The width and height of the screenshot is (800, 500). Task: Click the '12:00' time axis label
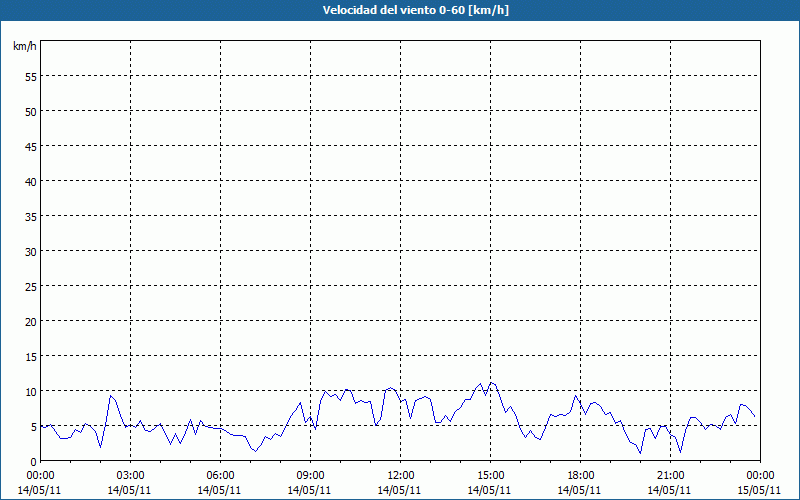401,476
